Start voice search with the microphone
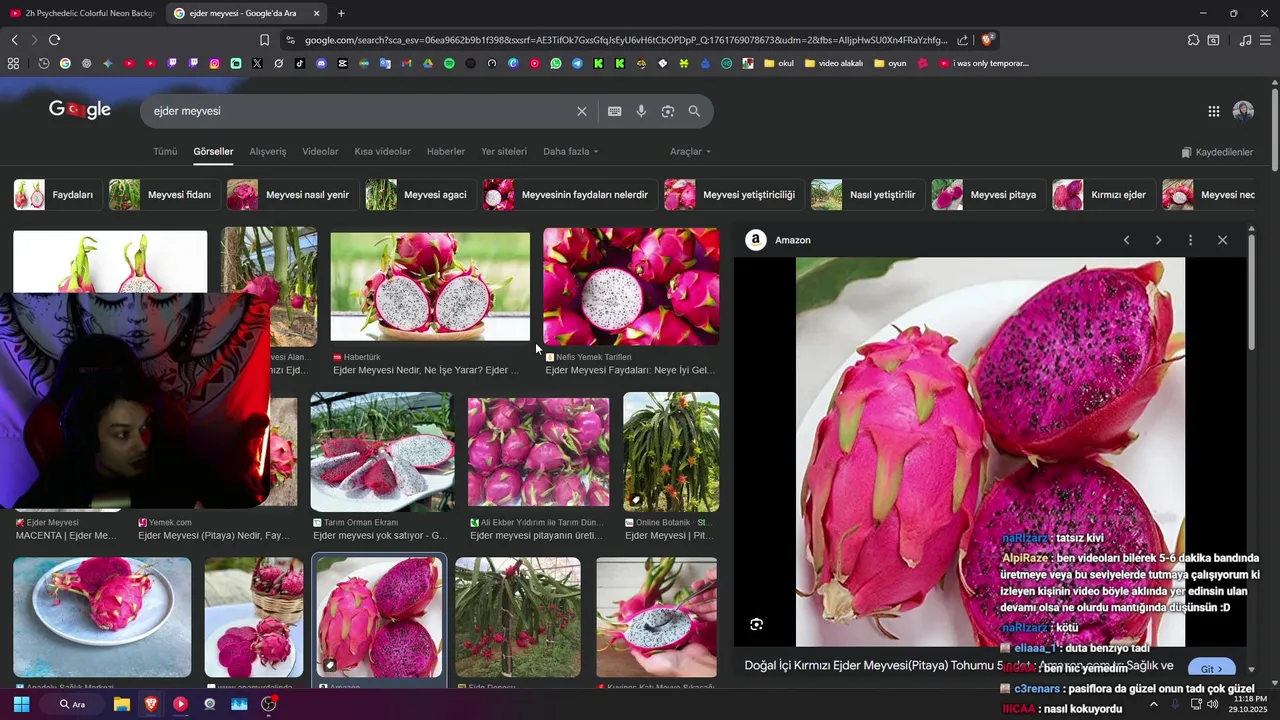Viewport: 1280px width, 720px height. pyautogui.click(x=641, y=111)
